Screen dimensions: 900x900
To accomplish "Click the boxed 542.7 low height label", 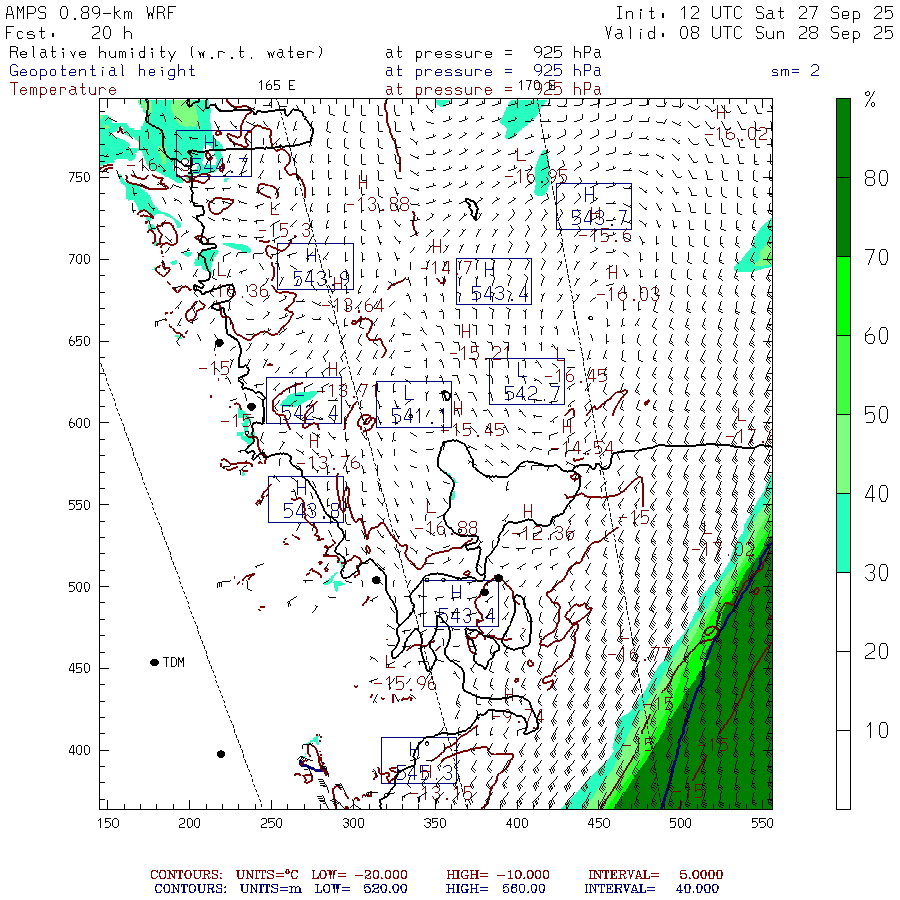I will click(527, 382).
